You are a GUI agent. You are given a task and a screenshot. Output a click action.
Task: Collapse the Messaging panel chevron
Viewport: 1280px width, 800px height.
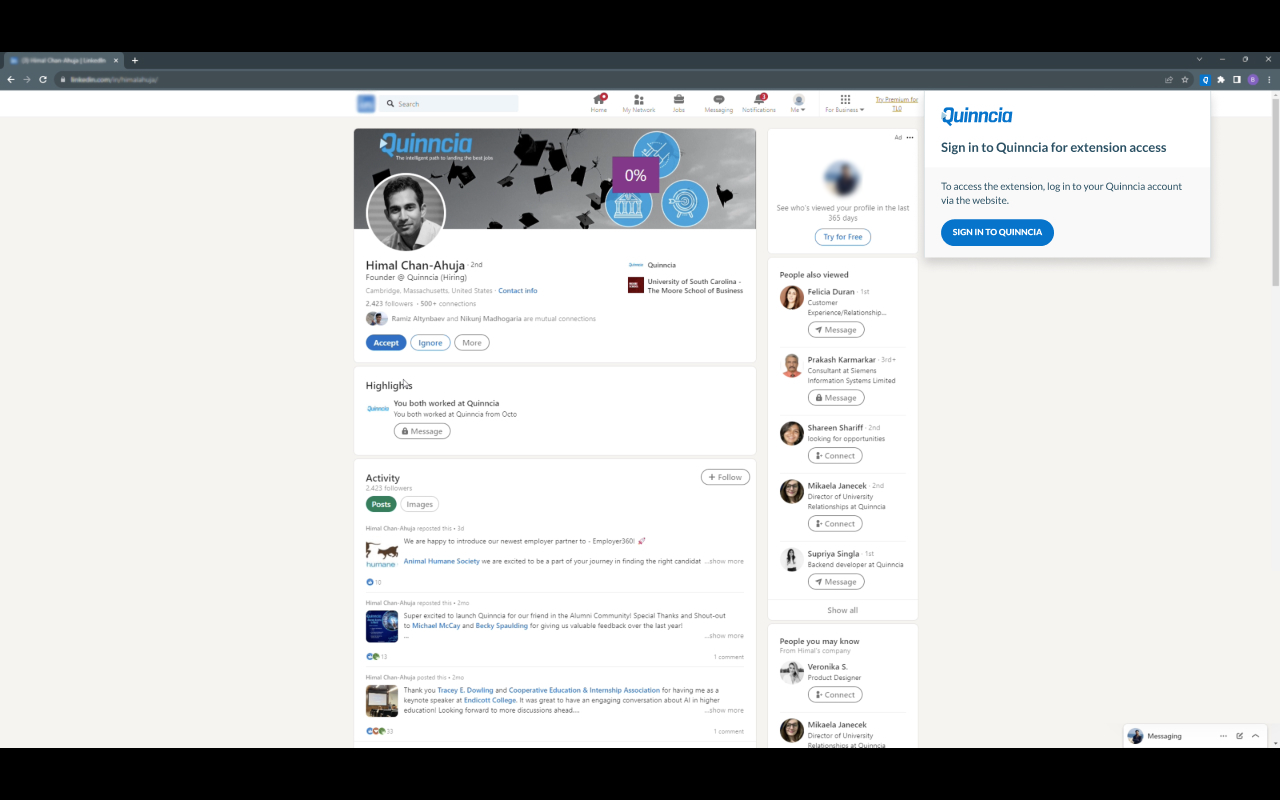pos(1256,735)
